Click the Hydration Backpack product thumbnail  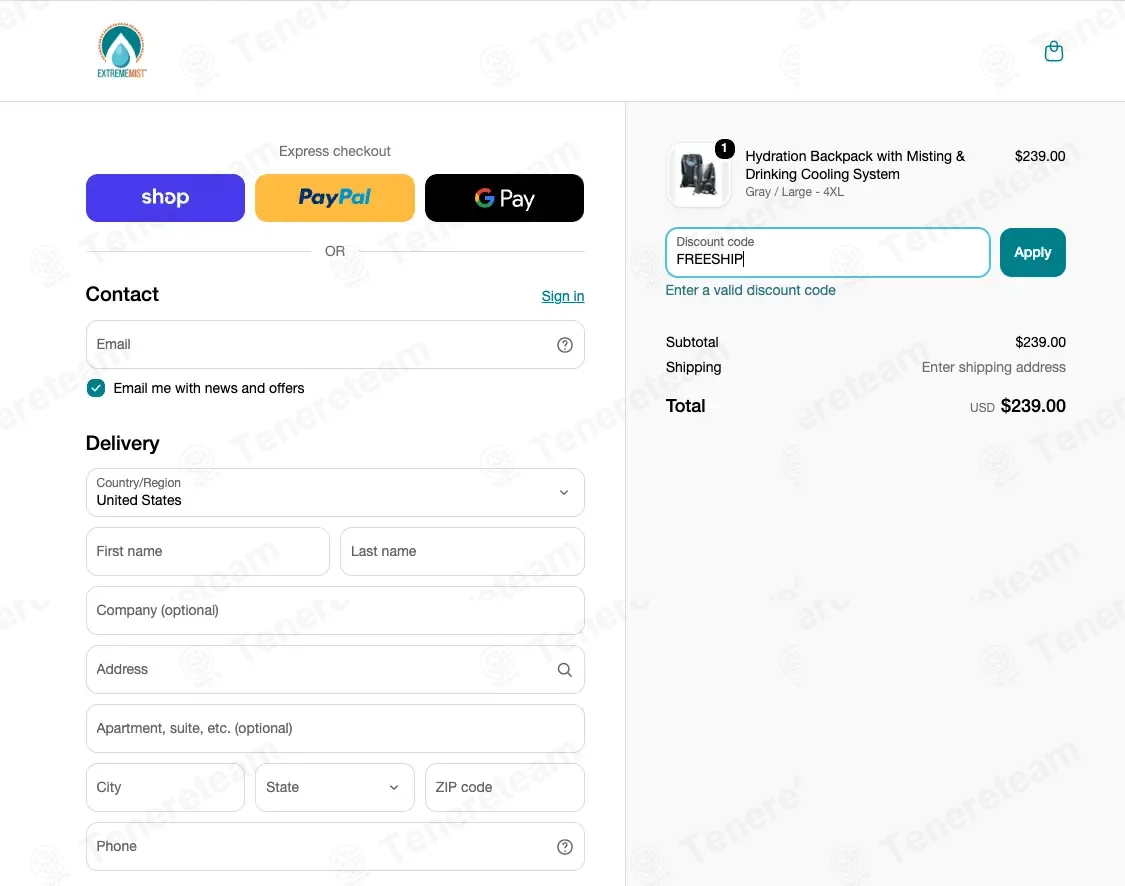click(698, 174)
